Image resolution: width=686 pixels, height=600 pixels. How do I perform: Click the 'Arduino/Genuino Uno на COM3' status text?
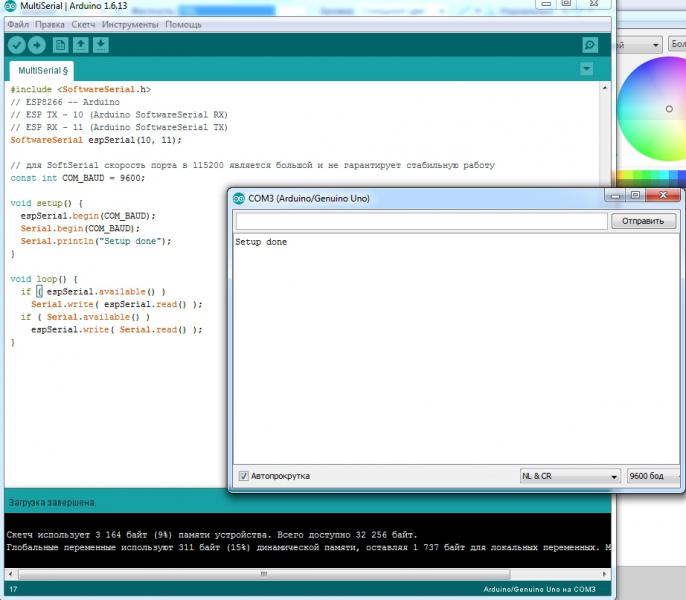pyautogui.click(x=539, y=589)
